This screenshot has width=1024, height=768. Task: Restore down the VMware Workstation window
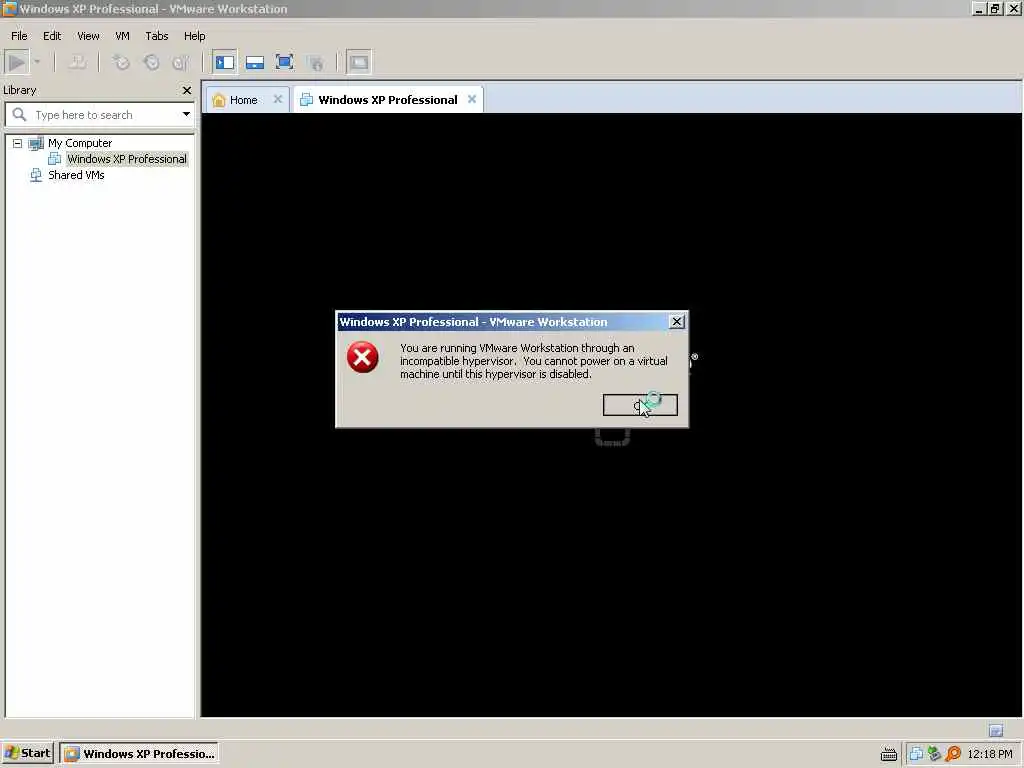995,9
